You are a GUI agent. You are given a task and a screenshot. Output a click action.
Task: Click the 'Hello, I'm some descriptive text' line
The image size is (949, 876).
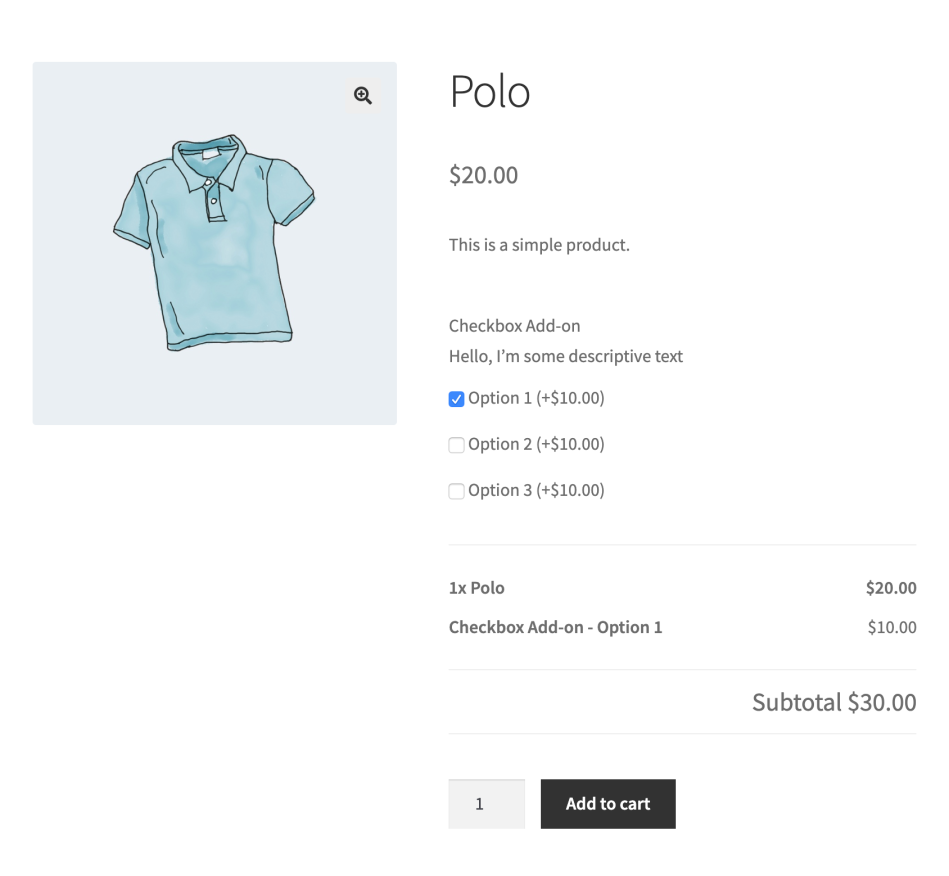[x=565, y=356]
